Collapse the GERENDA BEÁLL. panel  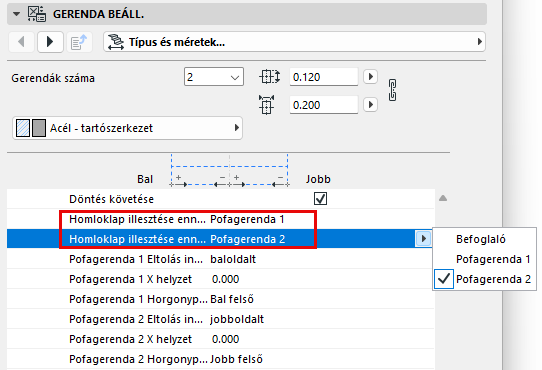click(x=16, y=14)
